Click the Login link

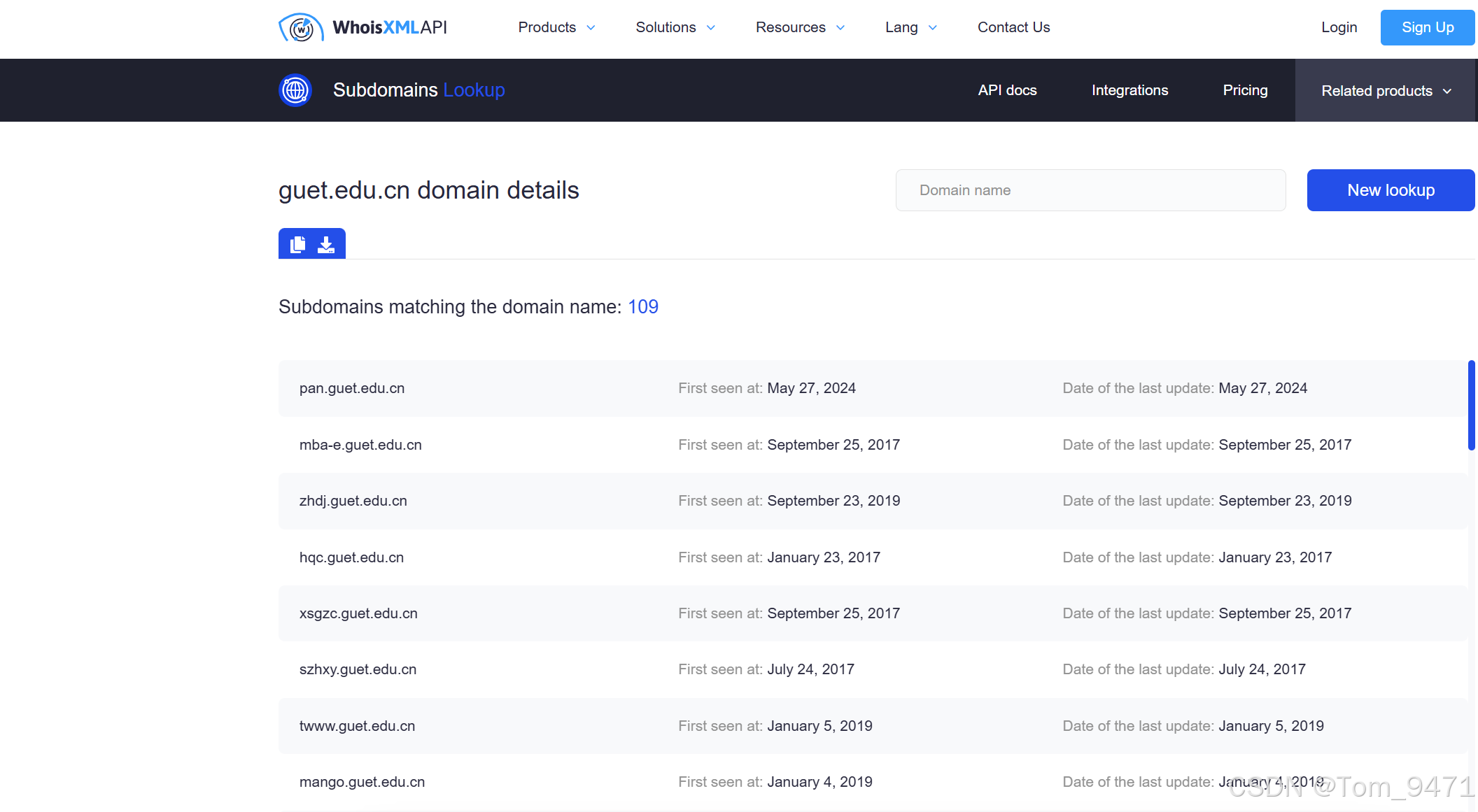pos(1339,27)
